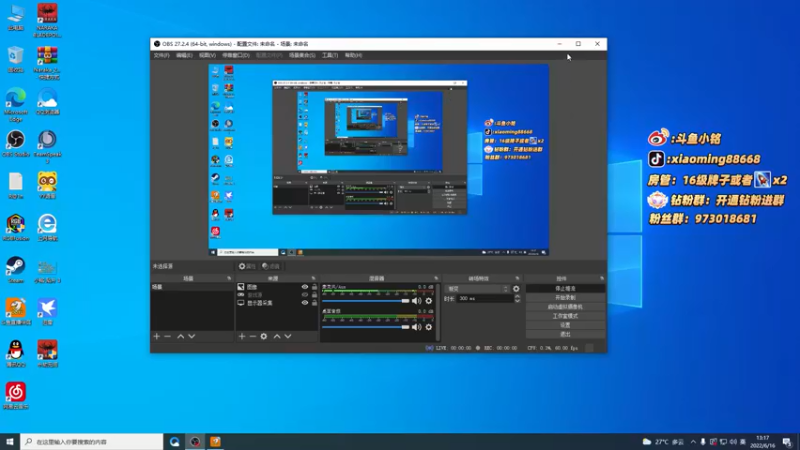Pop out the Audio Mixer dock panel
Viewport: 800px width, 450px height.
click(436, 279)
